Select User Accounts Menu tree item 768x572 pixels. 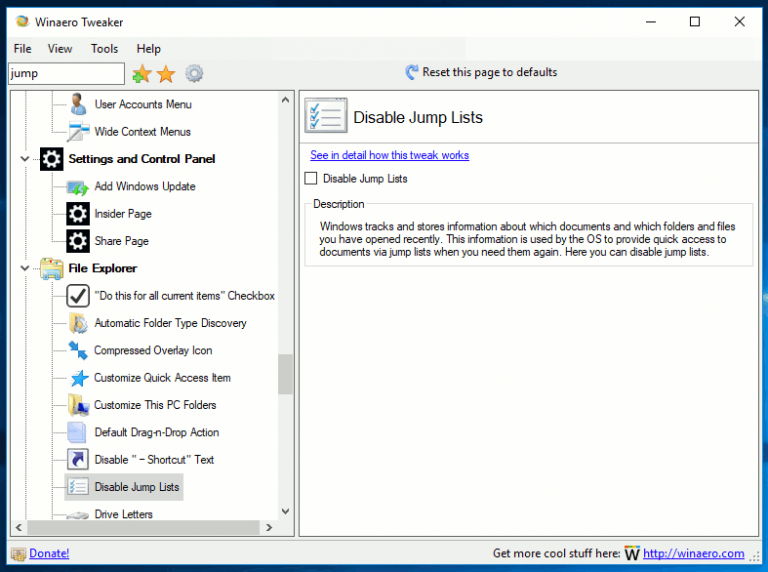143,104
